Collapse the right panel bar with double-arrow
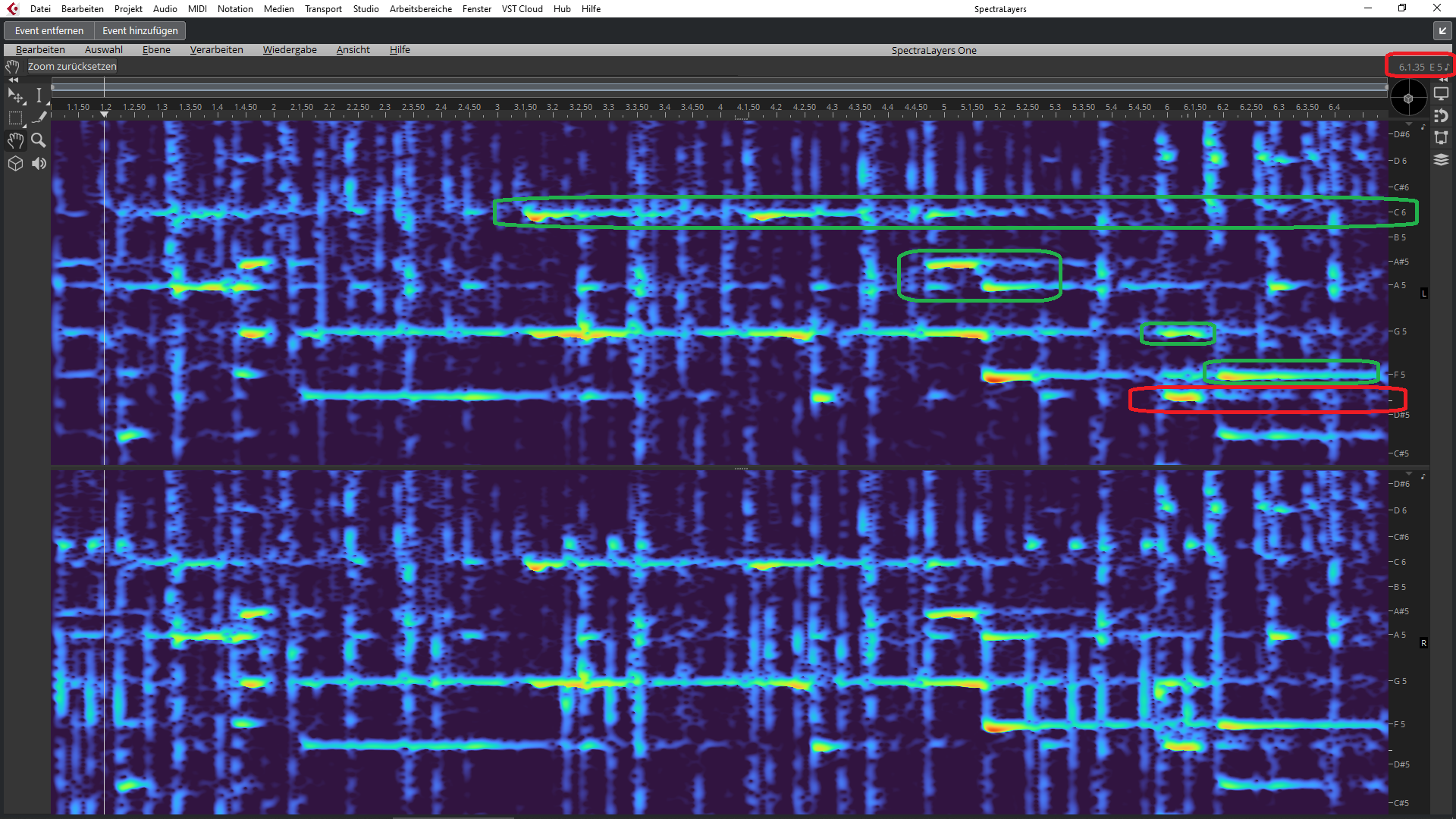The width and height of the screenshot is (1456, 819). (1442, 80)
